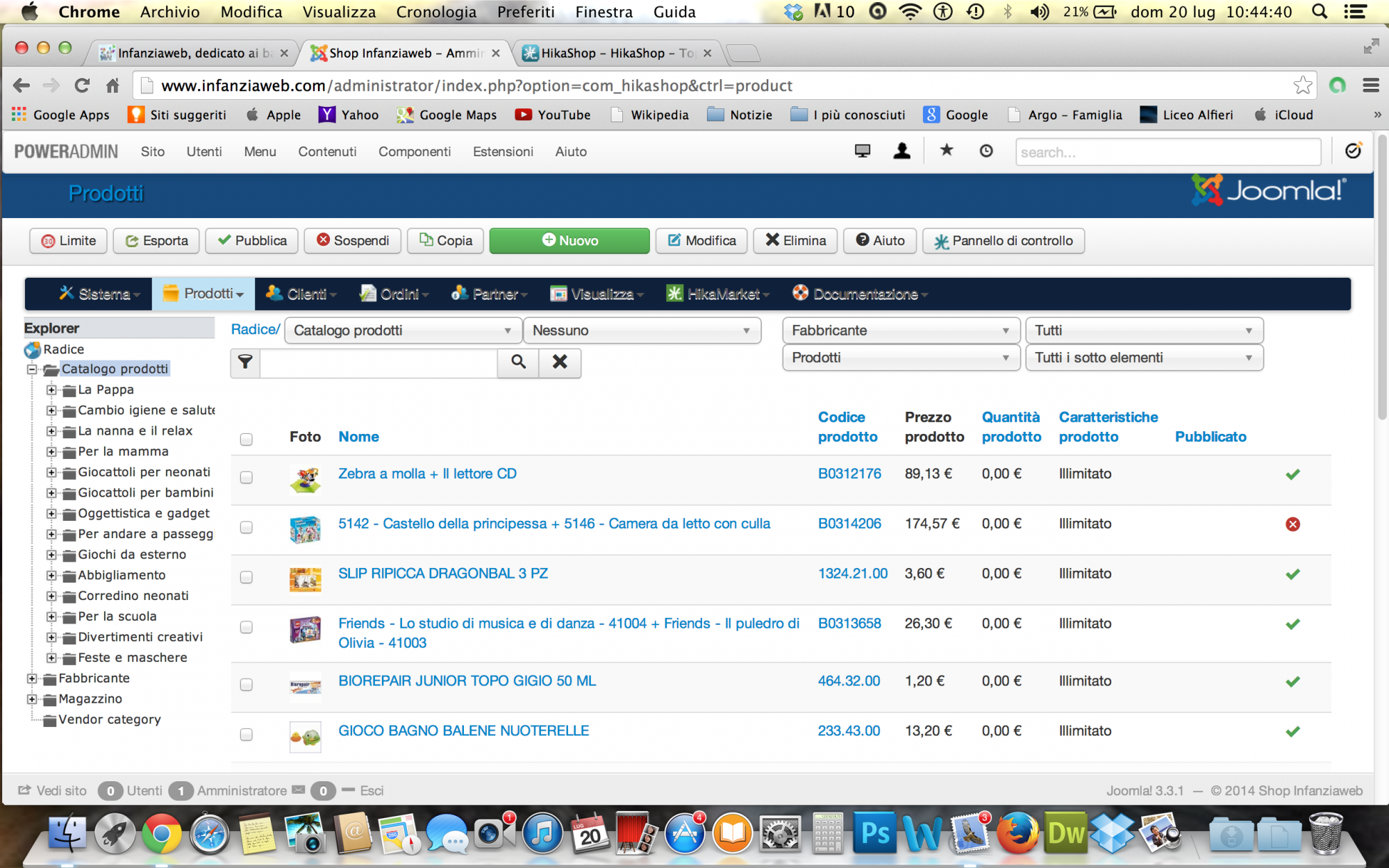Open the Fabbricante dropdown filter
This screenshot has height=868, width=1389.
click(900, 331)
